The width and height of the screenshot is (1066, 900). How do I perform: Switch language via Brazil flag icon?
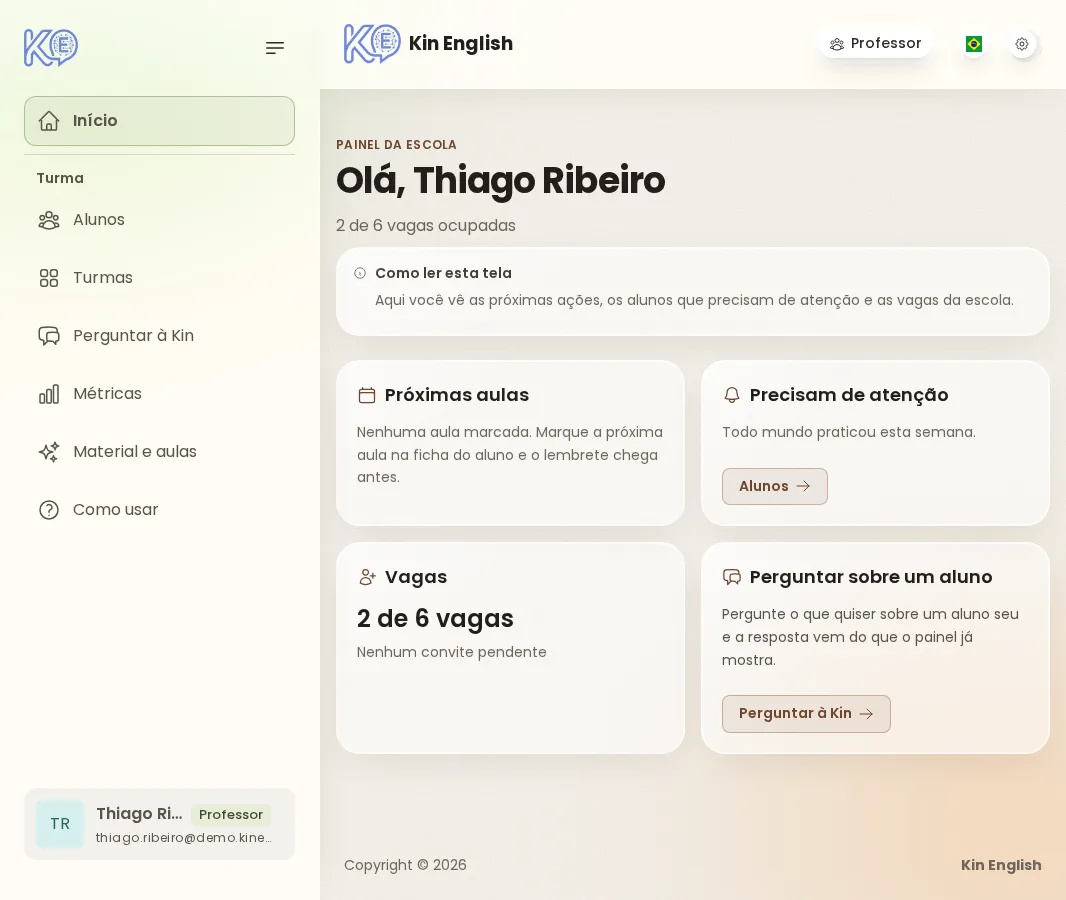pos(974,44)
